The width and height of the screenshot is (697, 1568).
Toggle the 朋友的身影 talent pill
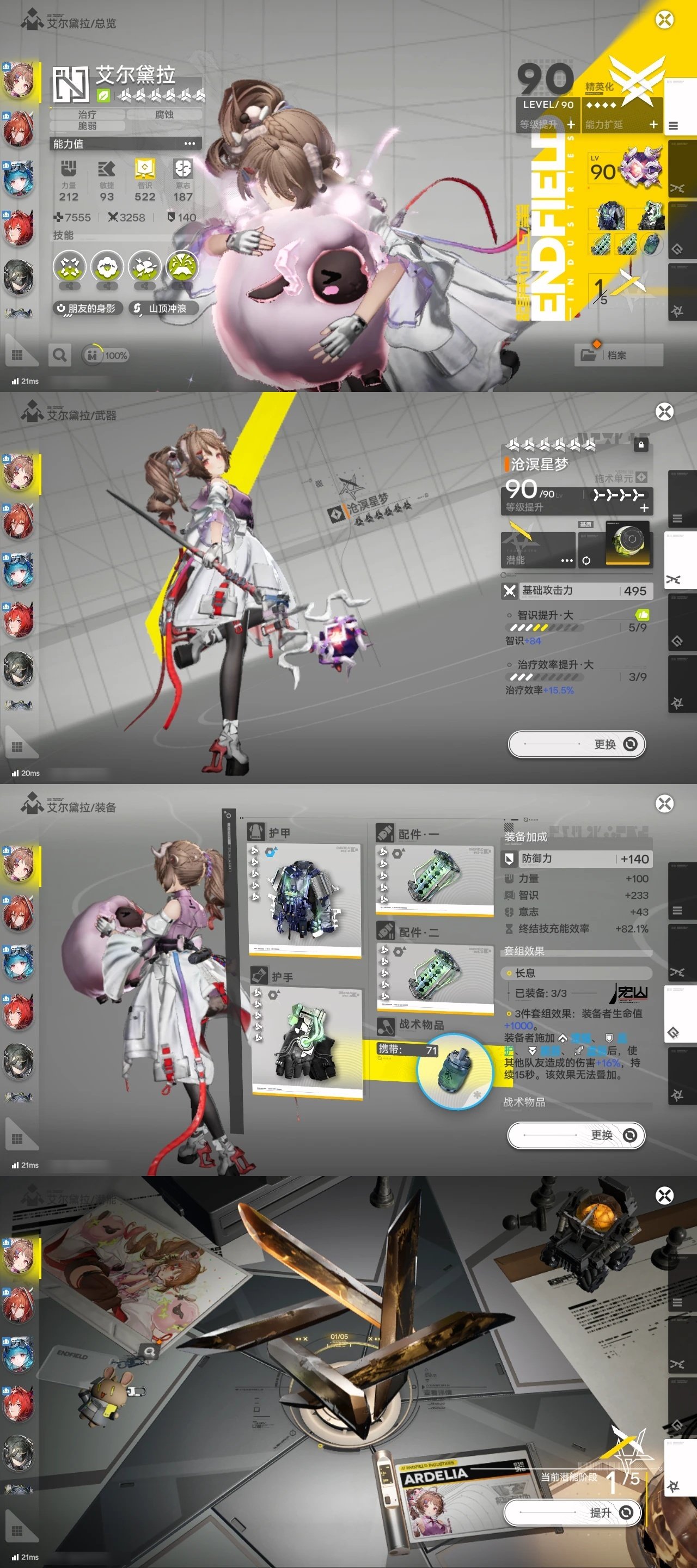(x=87, y=309)
